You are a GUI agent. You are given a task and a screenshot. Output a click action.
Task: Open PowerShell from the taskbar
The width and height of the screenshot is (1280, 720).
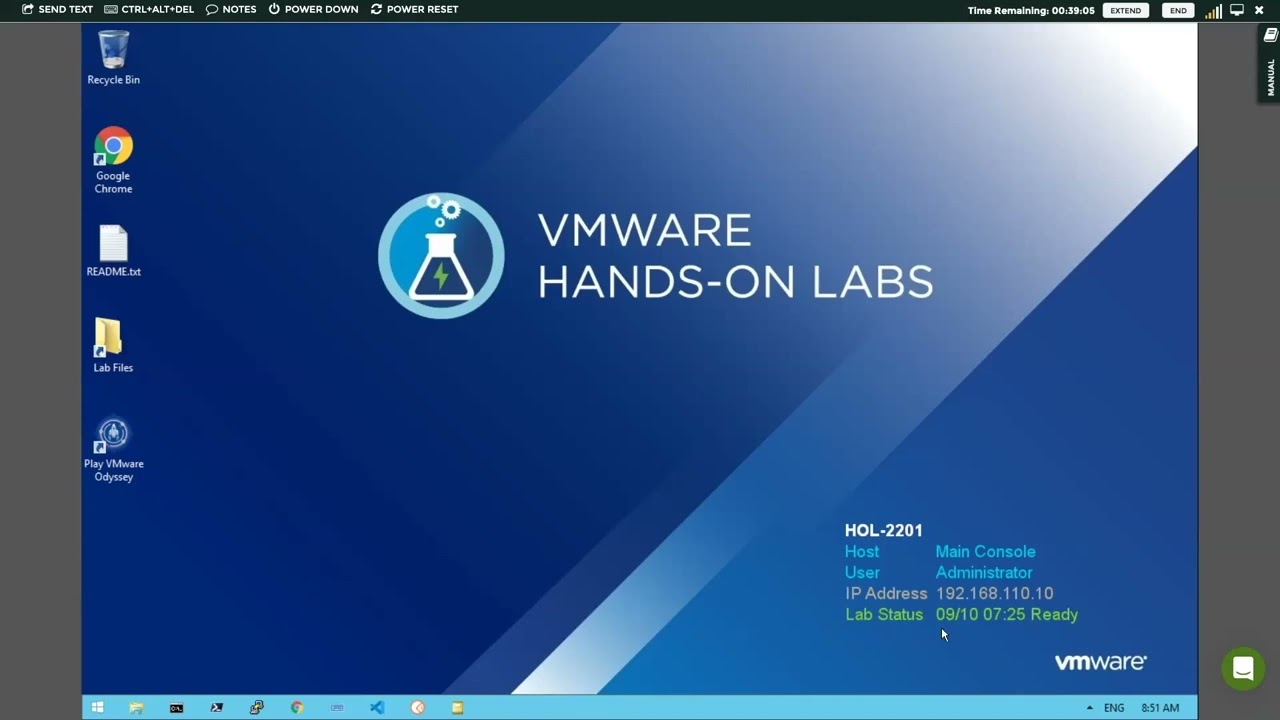[216, 707]
